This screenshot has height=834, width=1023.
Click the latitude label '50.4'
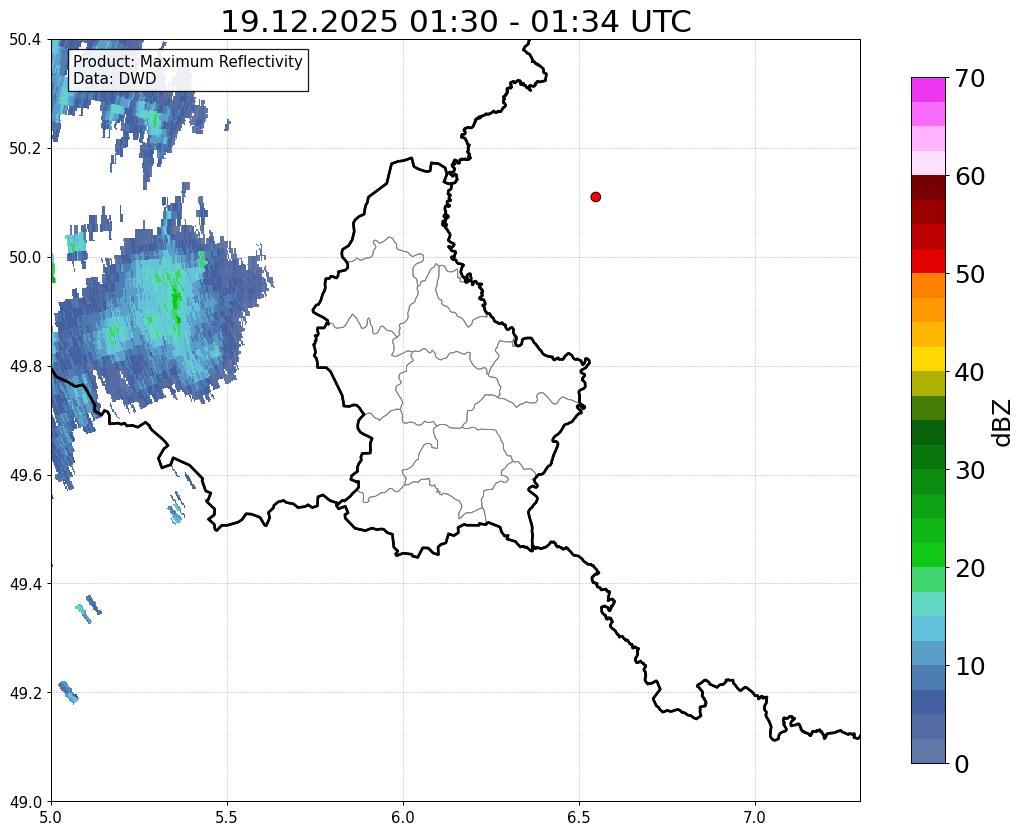[x=25, y=40]
